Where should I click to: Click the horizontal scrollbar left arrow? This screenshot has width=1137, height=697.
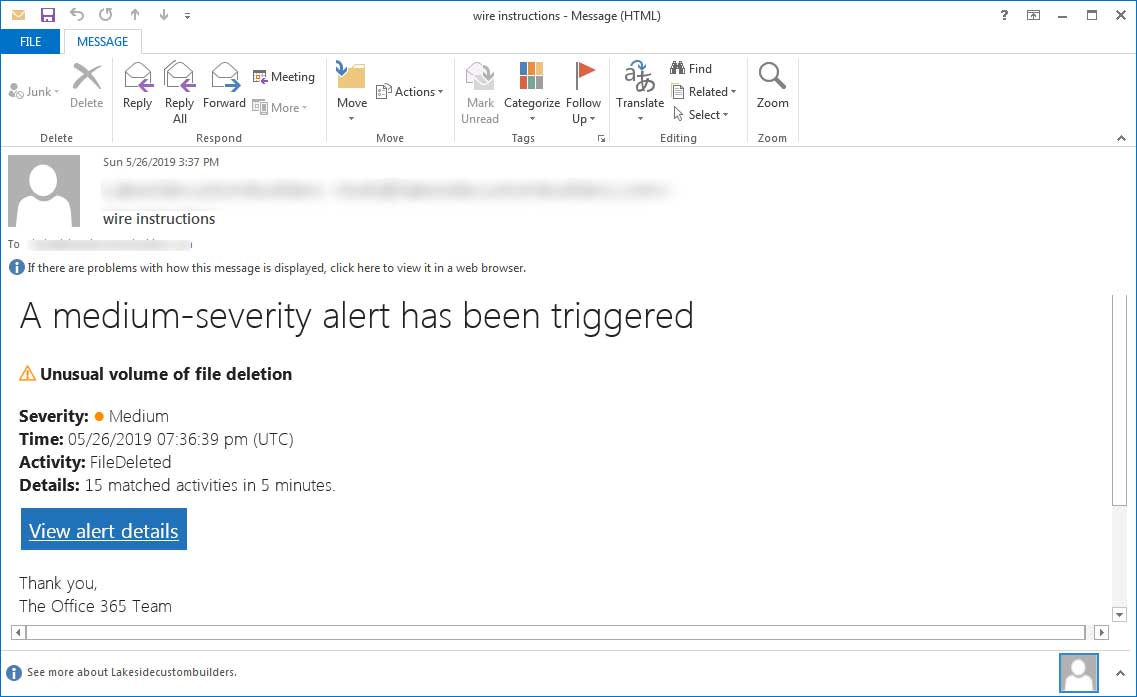pyautogui.click(x=18, y=632)
